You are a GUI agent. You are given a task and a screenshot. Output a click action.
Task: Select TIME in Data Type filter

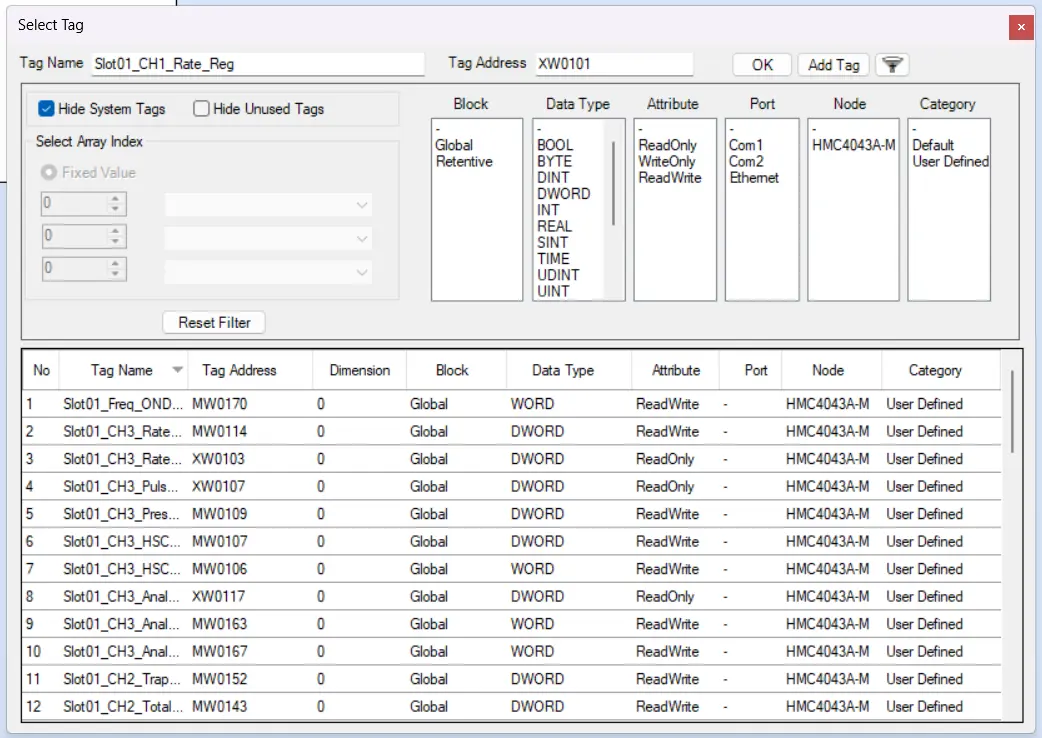(553, 258)
